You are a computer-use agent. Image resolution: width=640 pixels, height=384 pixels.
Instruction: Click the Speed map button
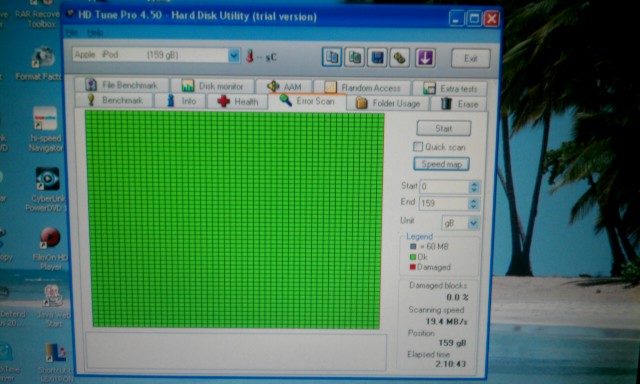tap(441, 164)
